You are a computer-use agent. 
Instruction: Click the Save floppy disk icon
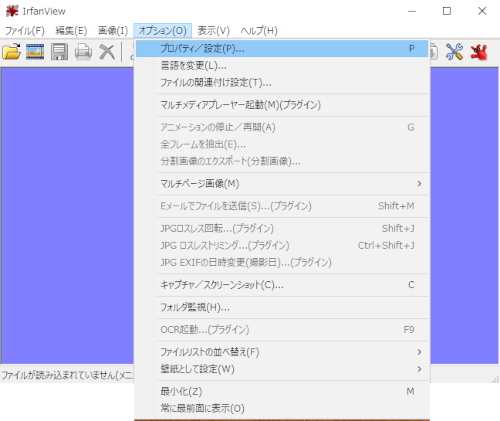click(59, 52)
